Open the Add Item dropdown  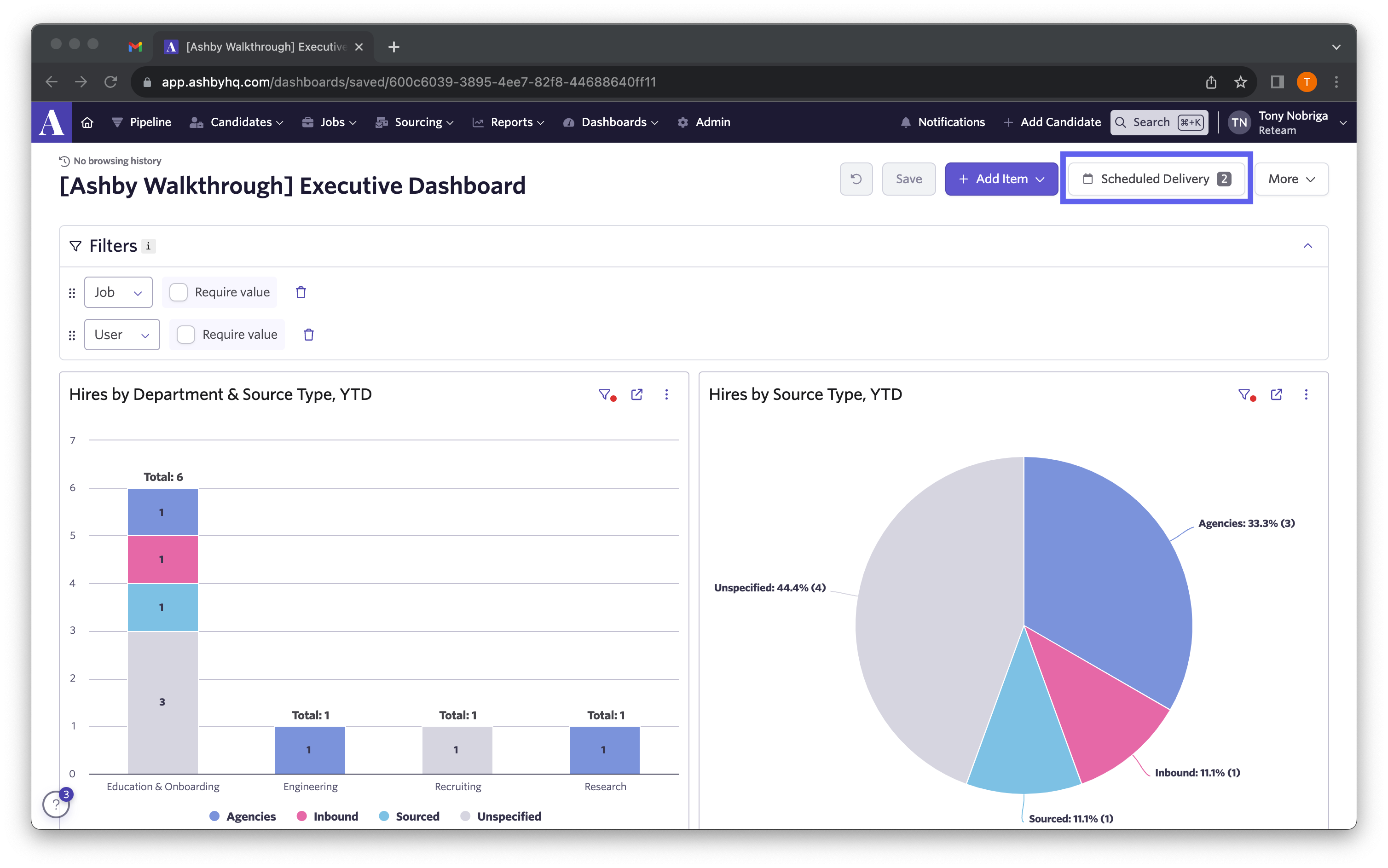point(1001,179)
